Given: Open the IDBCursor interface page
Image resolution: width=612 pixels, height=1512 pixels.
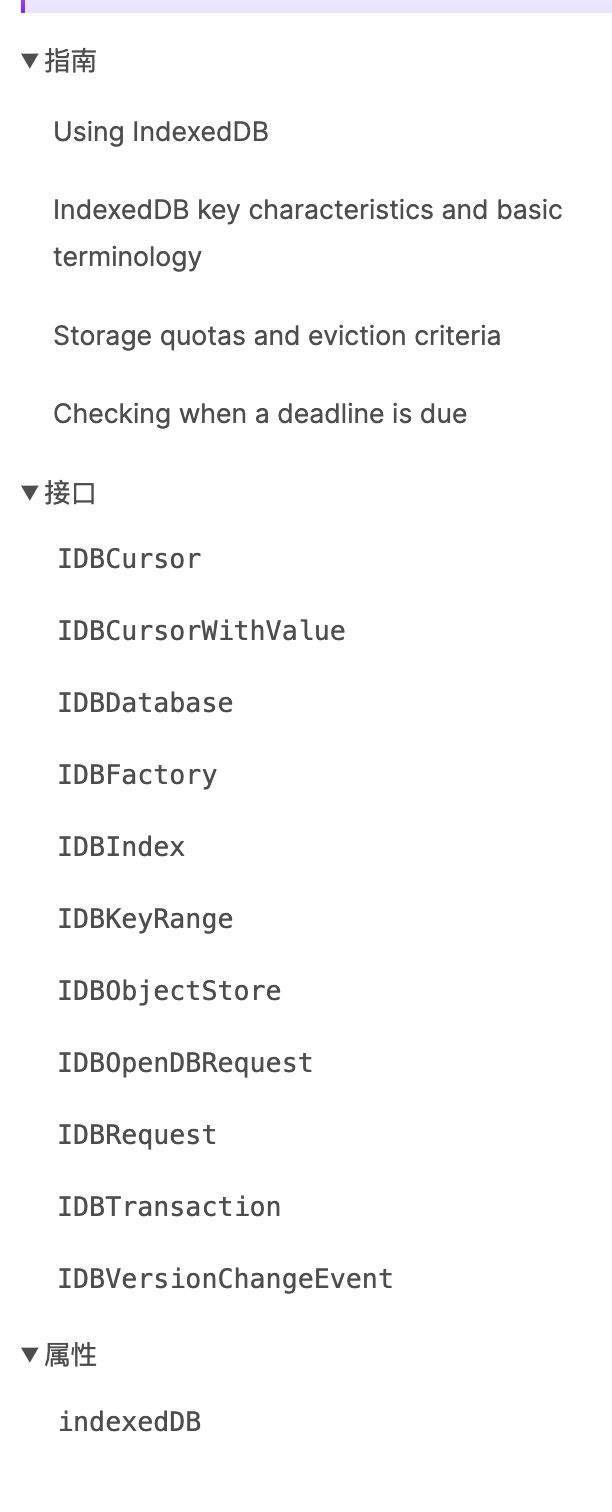Looking at the screenshot, I should pyautogui.click(x=129, y=559).
